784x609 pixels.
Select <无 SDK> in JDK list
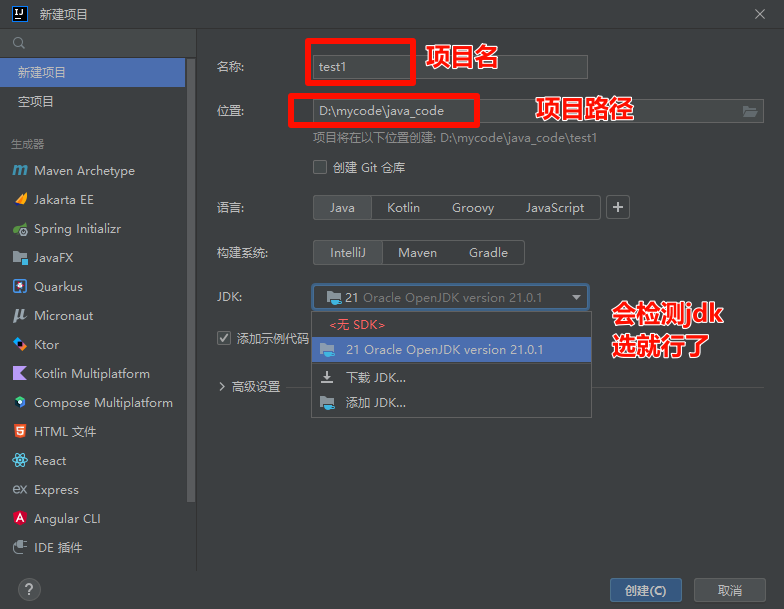(x=451, y=324)
